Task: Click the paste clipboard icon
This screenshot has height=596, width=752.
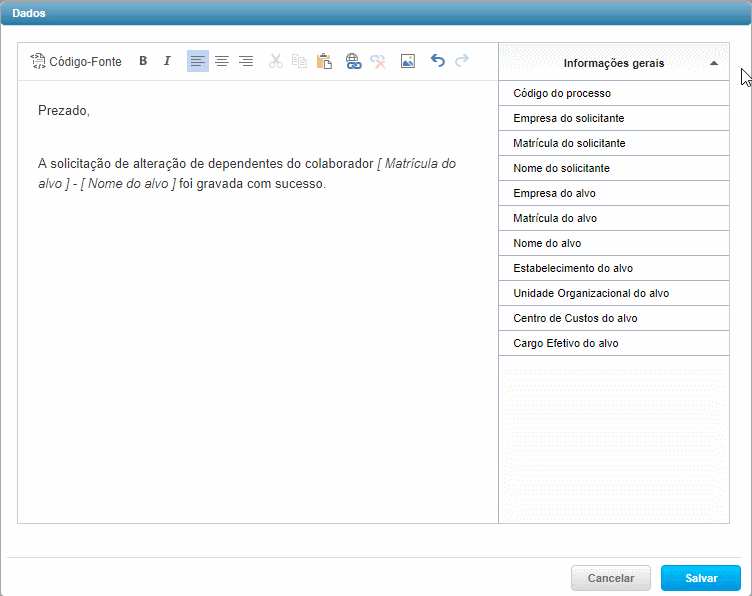Action: pyautogui.click(x=324, y=61)
